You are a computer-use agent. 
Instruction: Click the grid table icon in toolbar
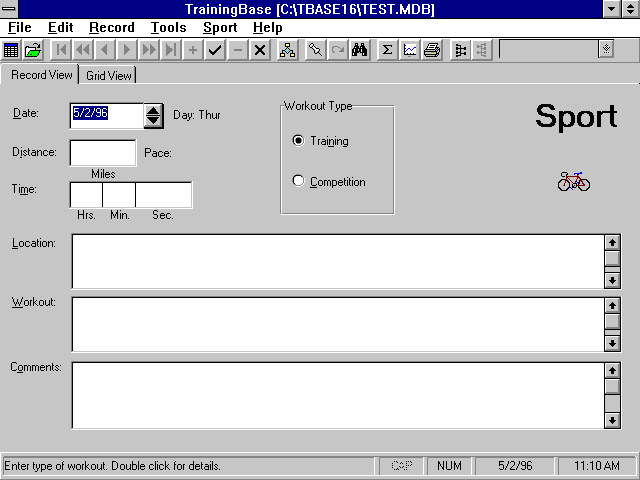(x=11, y=50)
